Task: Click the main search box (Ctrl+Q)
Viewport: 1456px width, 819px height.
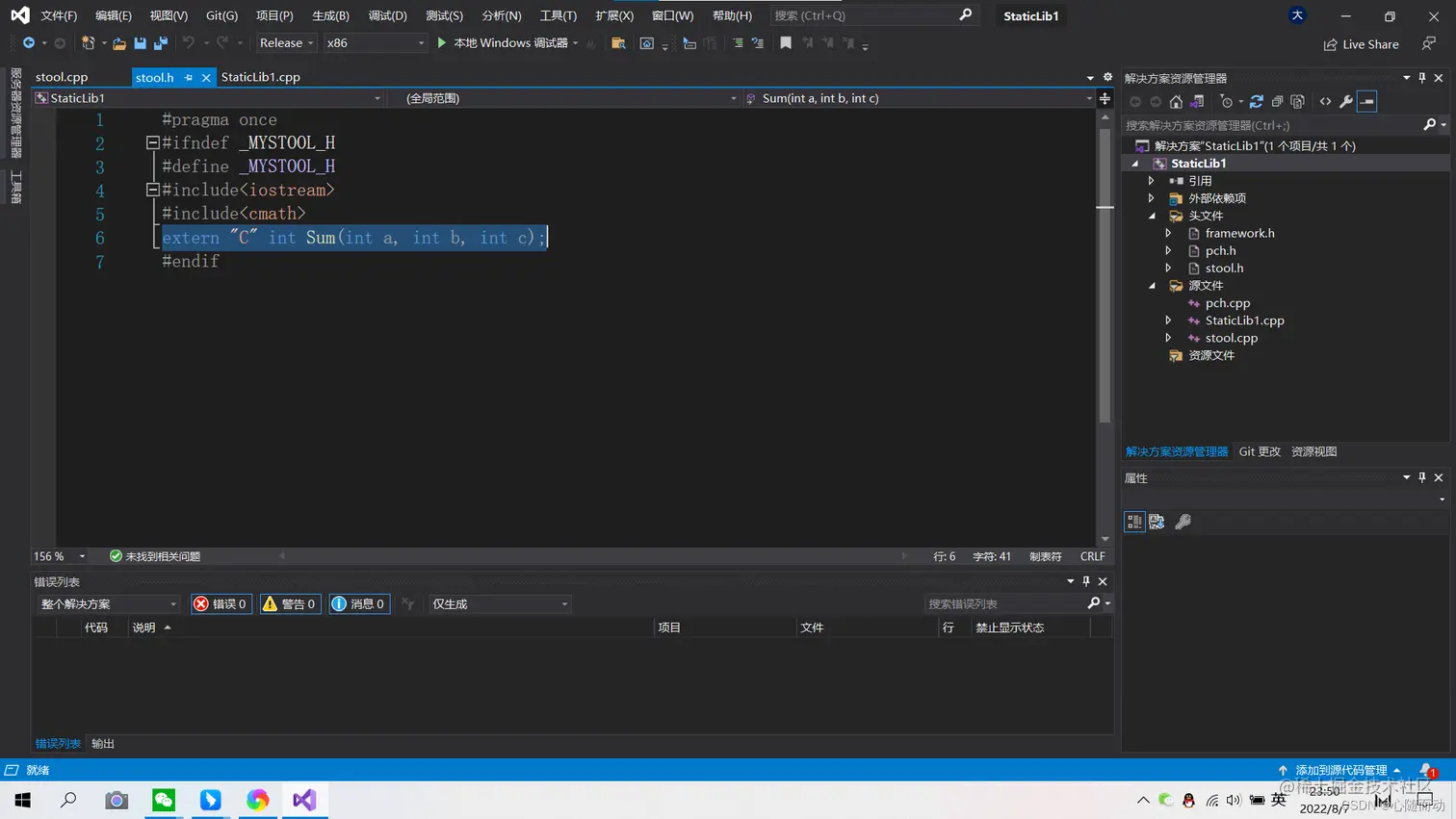Action: (x=872, y=15)
